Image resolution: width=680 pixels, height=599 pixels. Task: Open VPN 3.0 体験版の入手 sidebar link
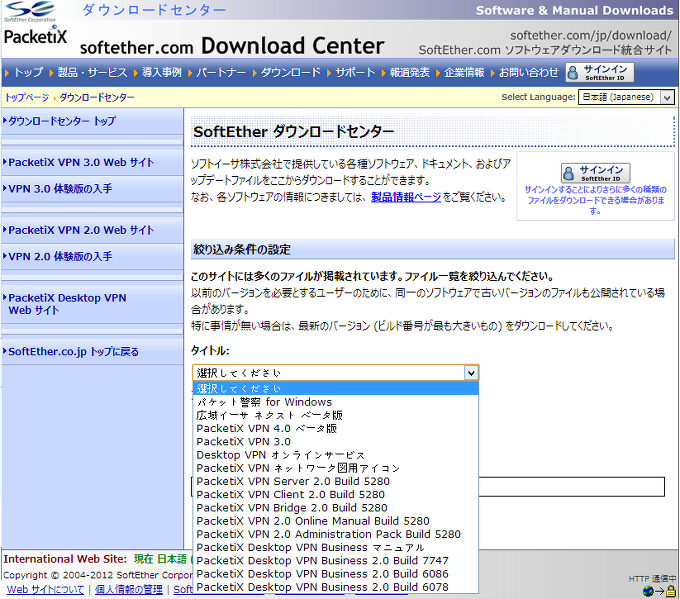pos(60,189)
